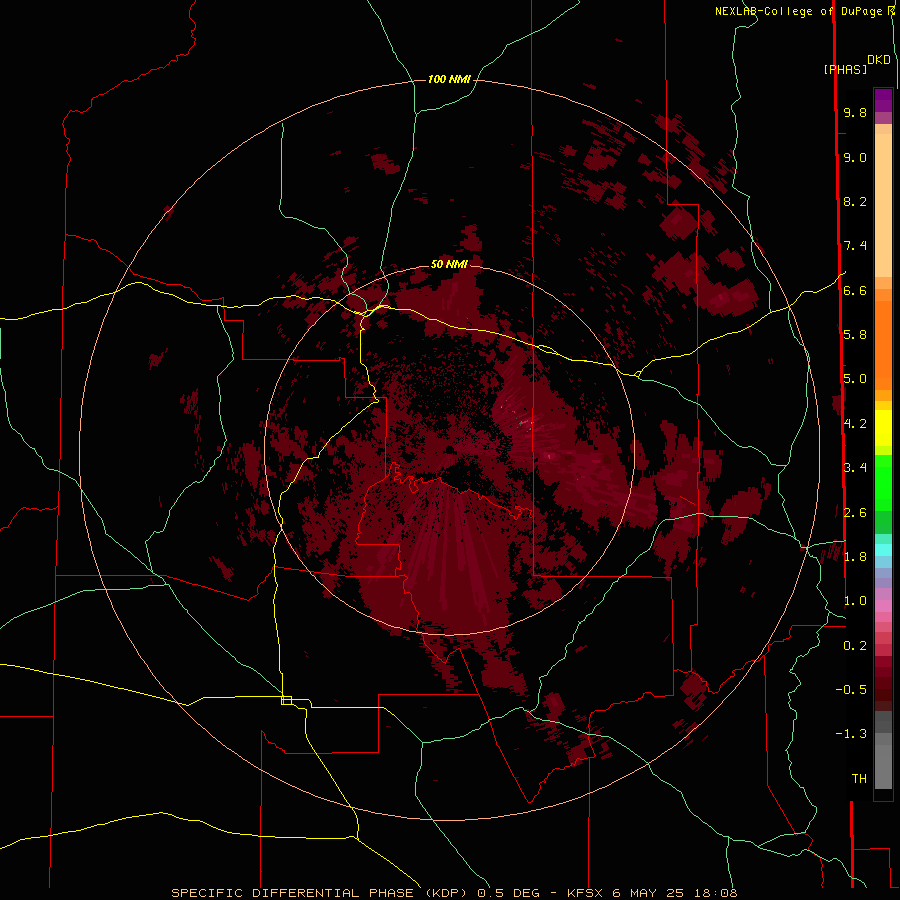The width and height of the screenshot is (900, 900).
Task: Click the -0.5 scale value
Action: pos(851,690)
